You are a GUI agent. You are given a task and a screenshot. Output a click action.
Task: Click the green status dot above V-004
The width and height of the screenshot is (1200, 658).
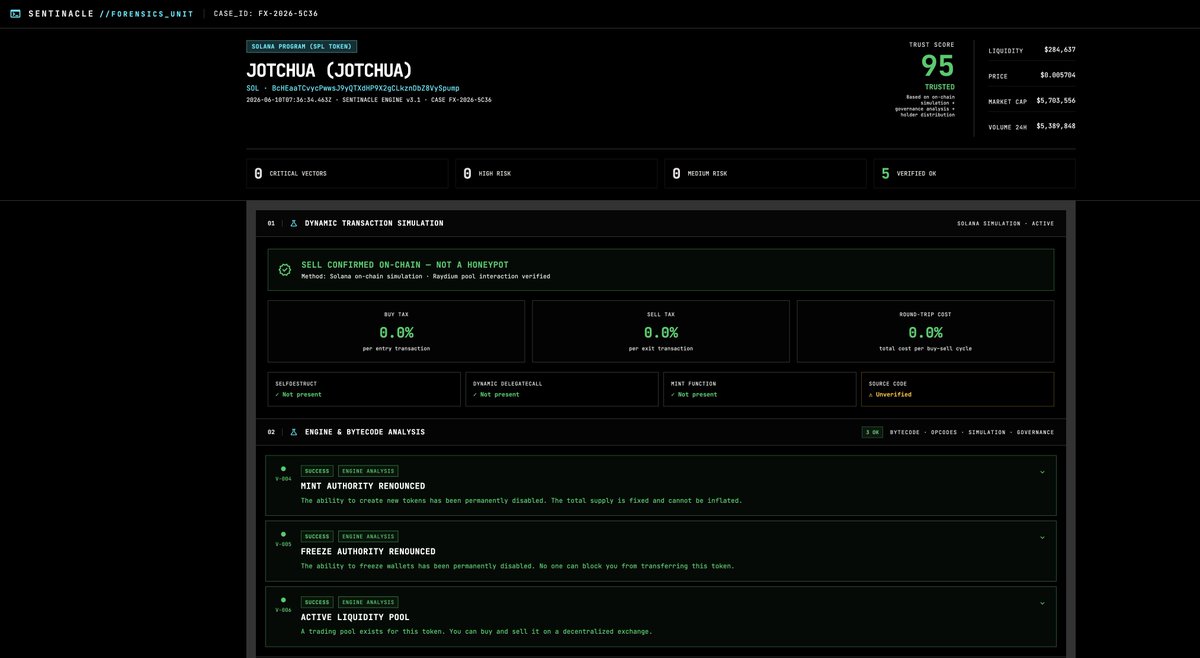click(x=283, y=468)
